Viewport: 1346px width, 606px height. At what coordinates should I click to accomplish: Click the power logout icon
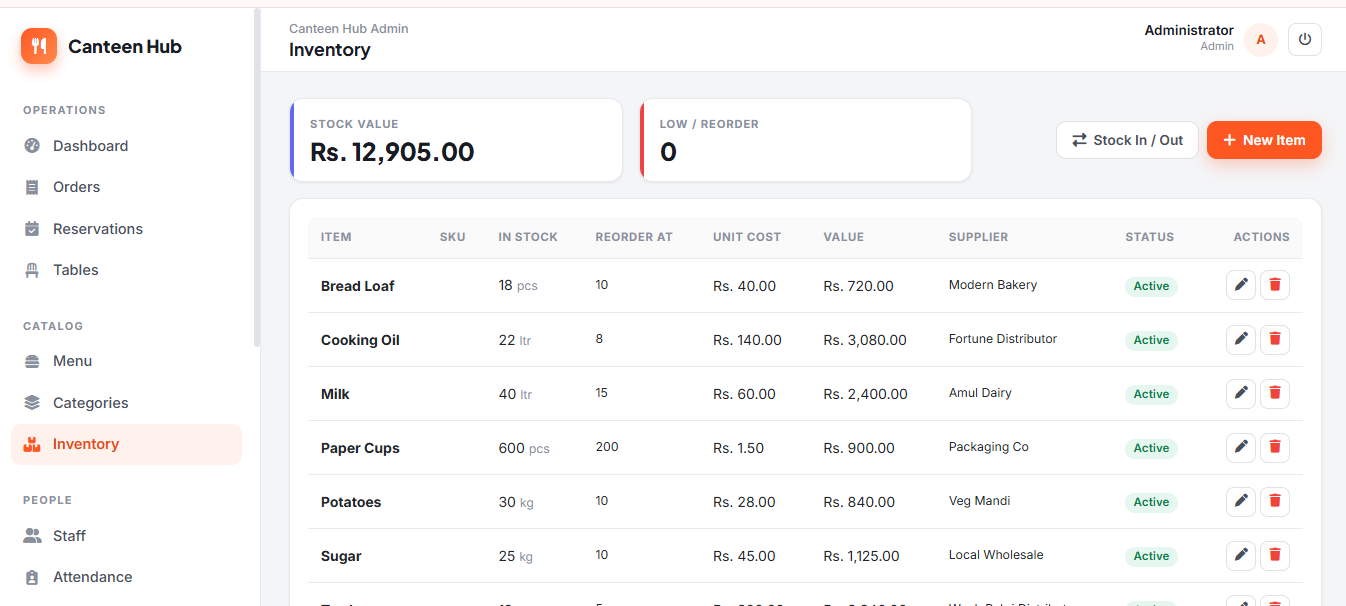pos(1305,40)
